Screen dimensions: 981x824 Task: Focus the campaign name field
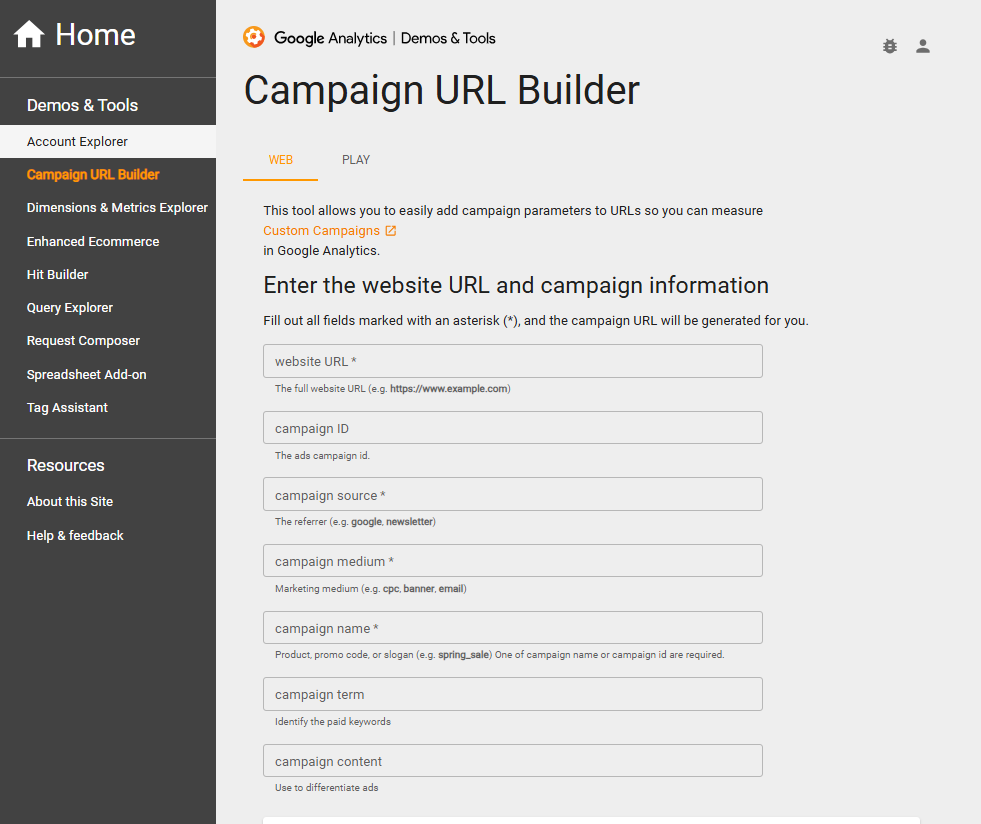512,628
